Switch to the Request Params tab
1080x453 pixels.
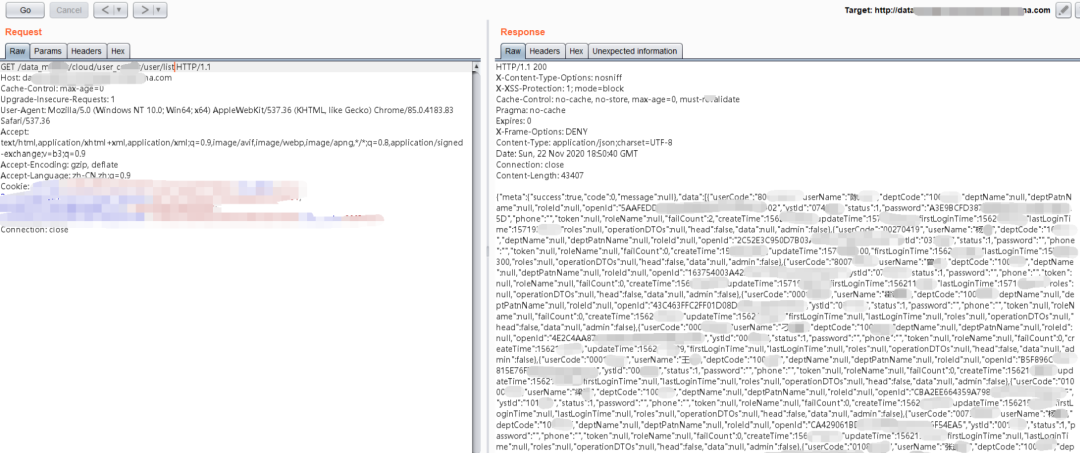click(48, 52)
